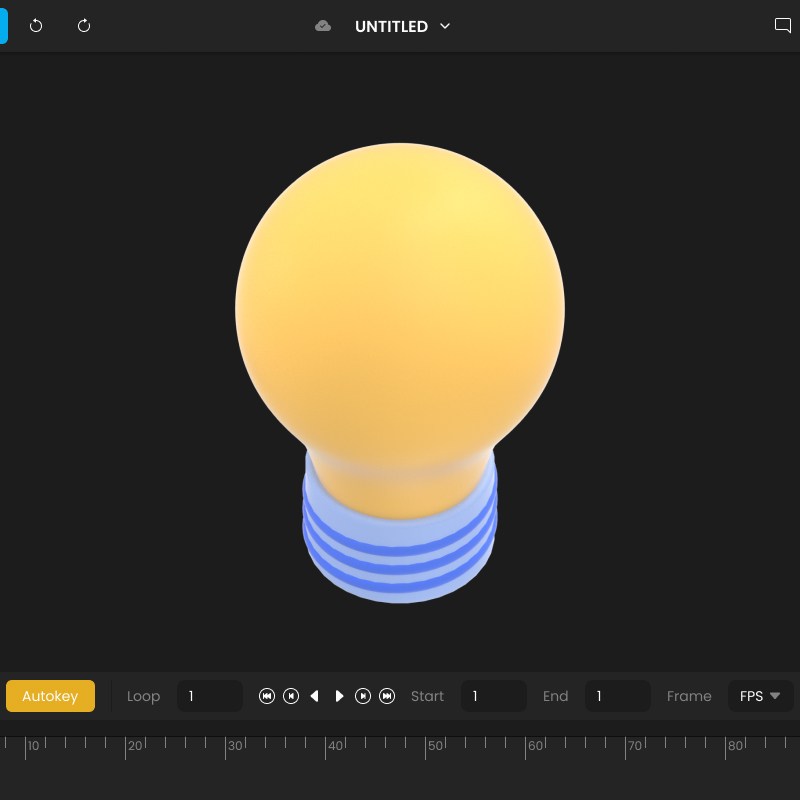Jump to last frame of animation

tap(387, 696)
